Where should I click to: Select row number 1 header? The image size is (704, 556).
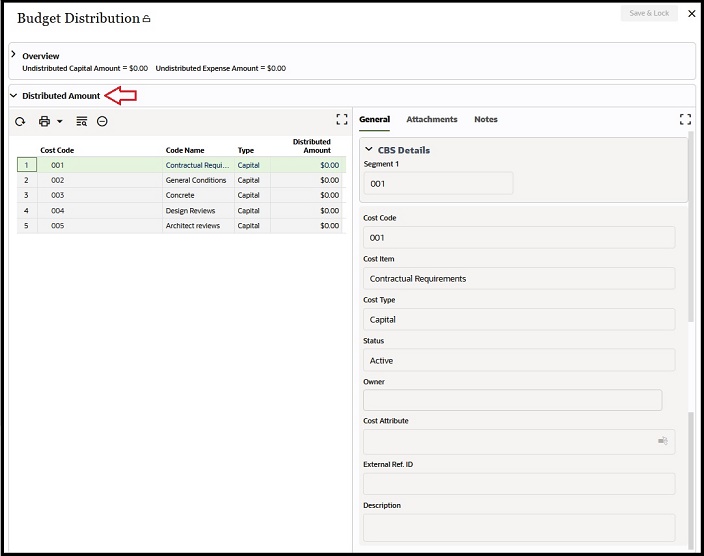click(26, 165)
